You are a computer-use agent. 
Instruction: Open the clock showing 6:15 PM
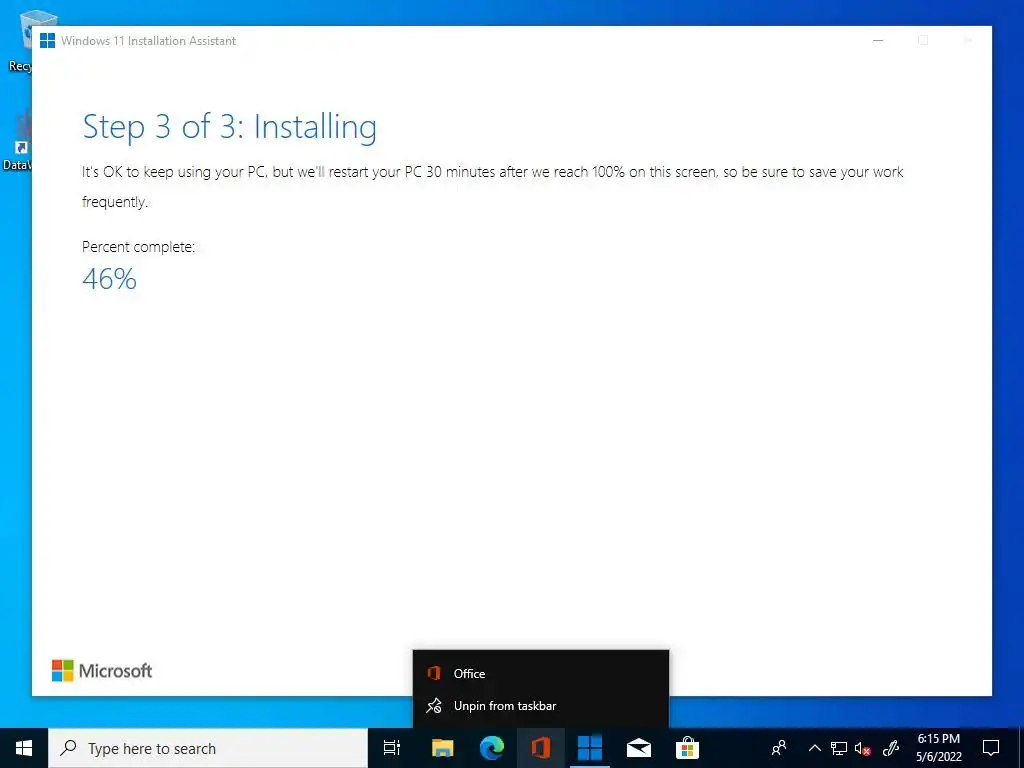coord(938,748)
